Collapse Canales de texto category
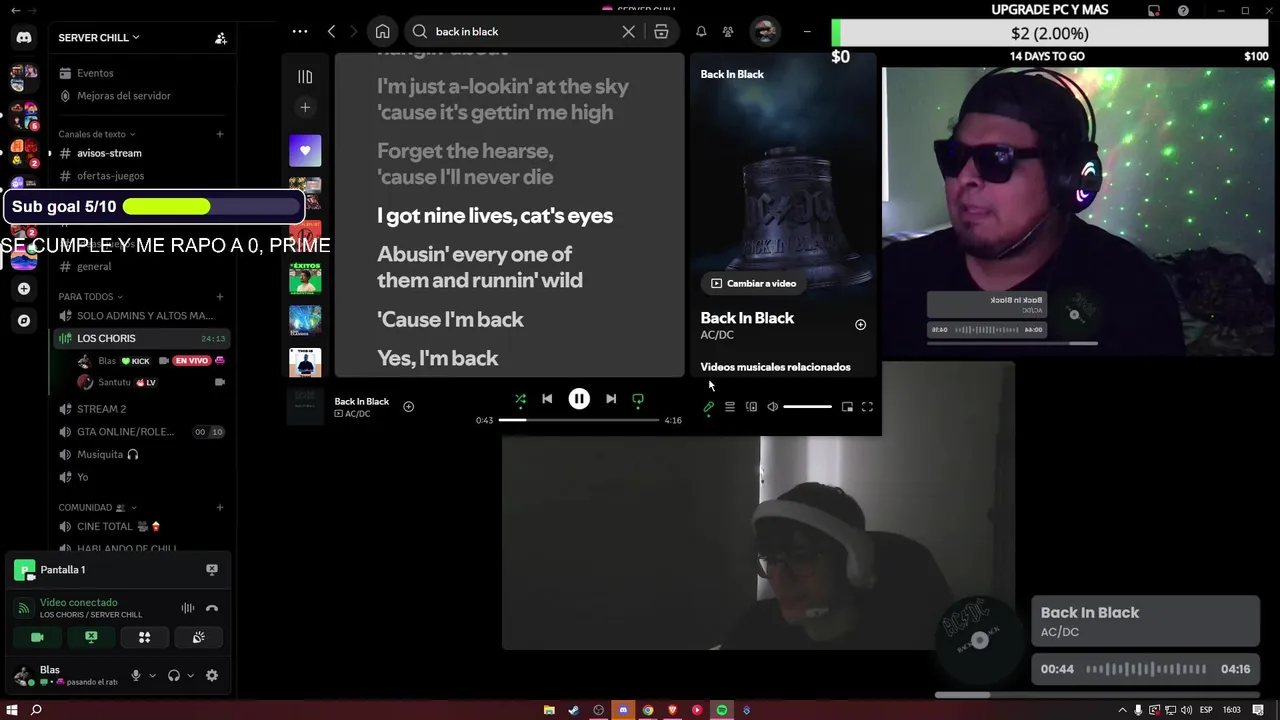The height and width of the screenshot is (720, 1280). pyautogui.click(x=96, y=134)
